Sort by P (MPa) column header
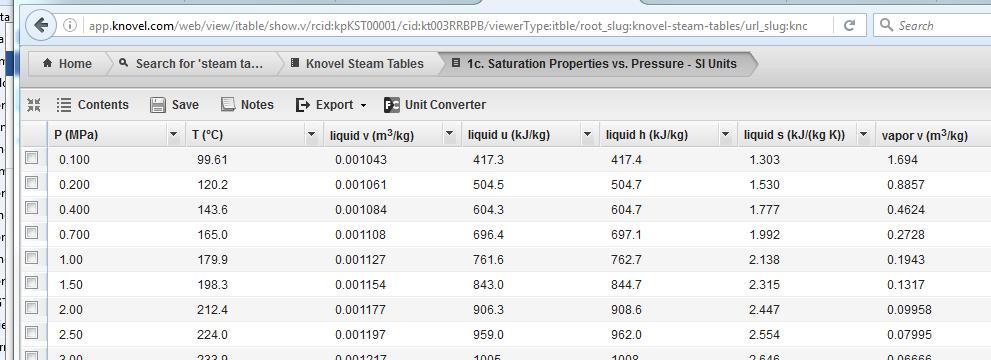Image resolution: width=991 pixels, height=360 pixels. 76,135
